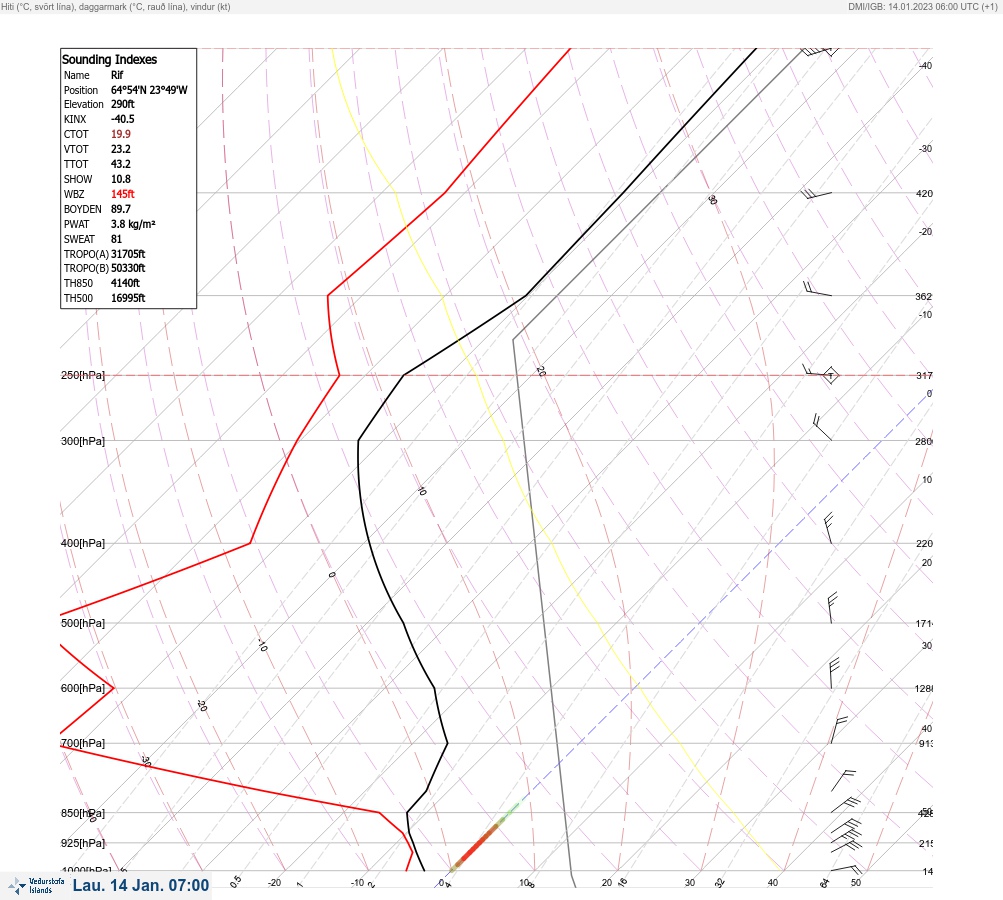
Task: Select the 400[hPa] pressure label
Action: click(x=83, y=543)
